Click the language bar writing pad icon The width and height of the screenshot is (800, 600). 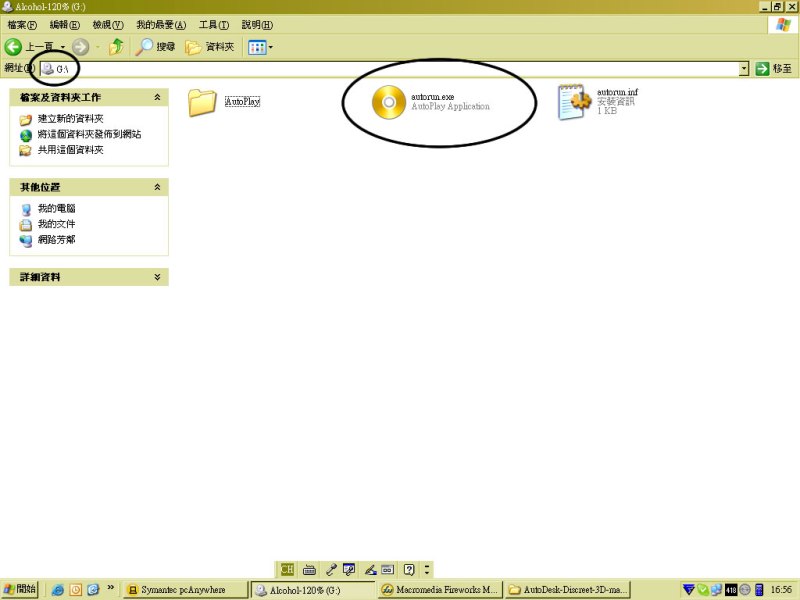pyautogui.click(x=388, y=569)
